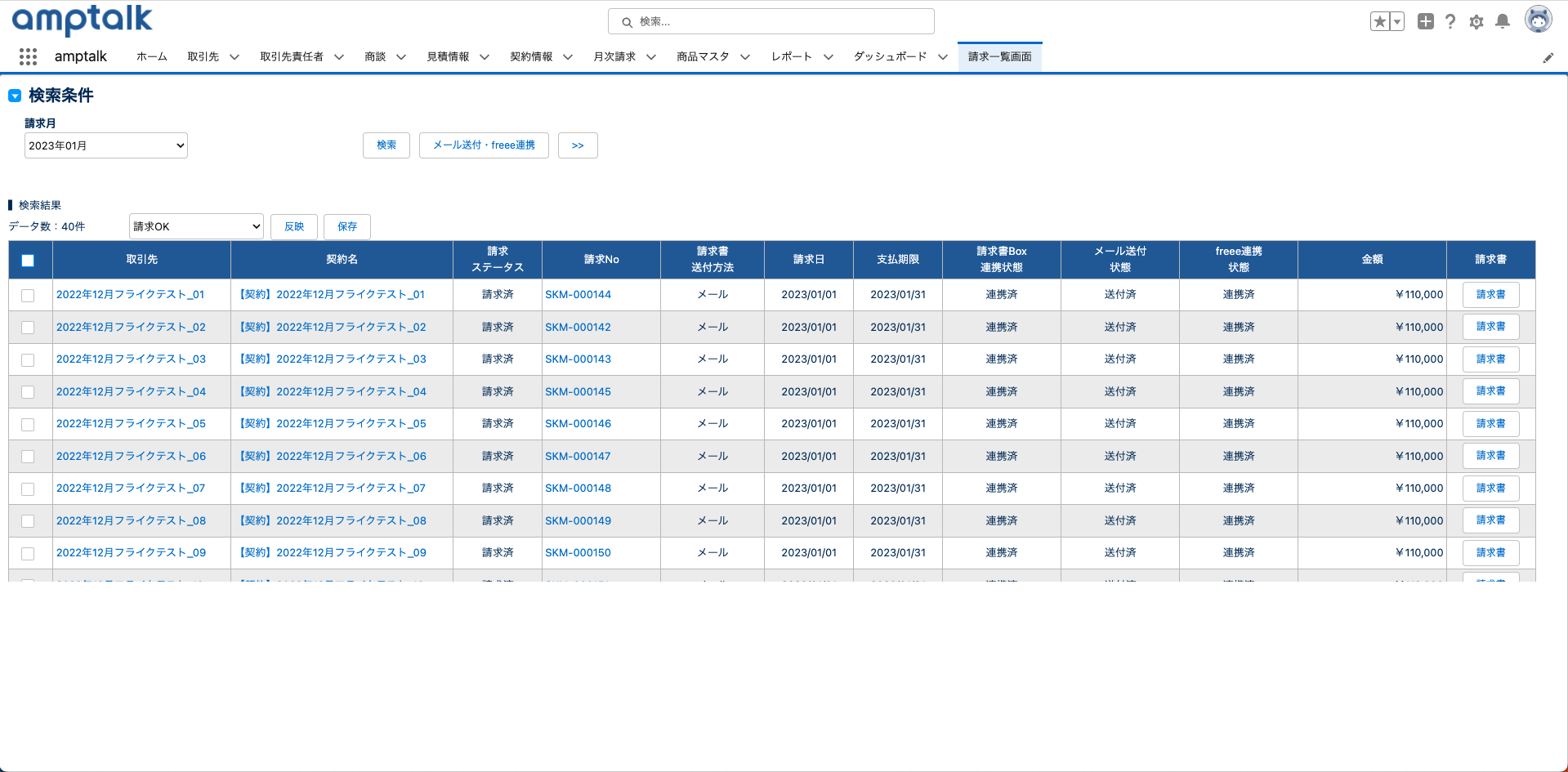Open account link 2022年12月フライクテスト_01
Screen dimensions: 1568x772
(130, 295)
